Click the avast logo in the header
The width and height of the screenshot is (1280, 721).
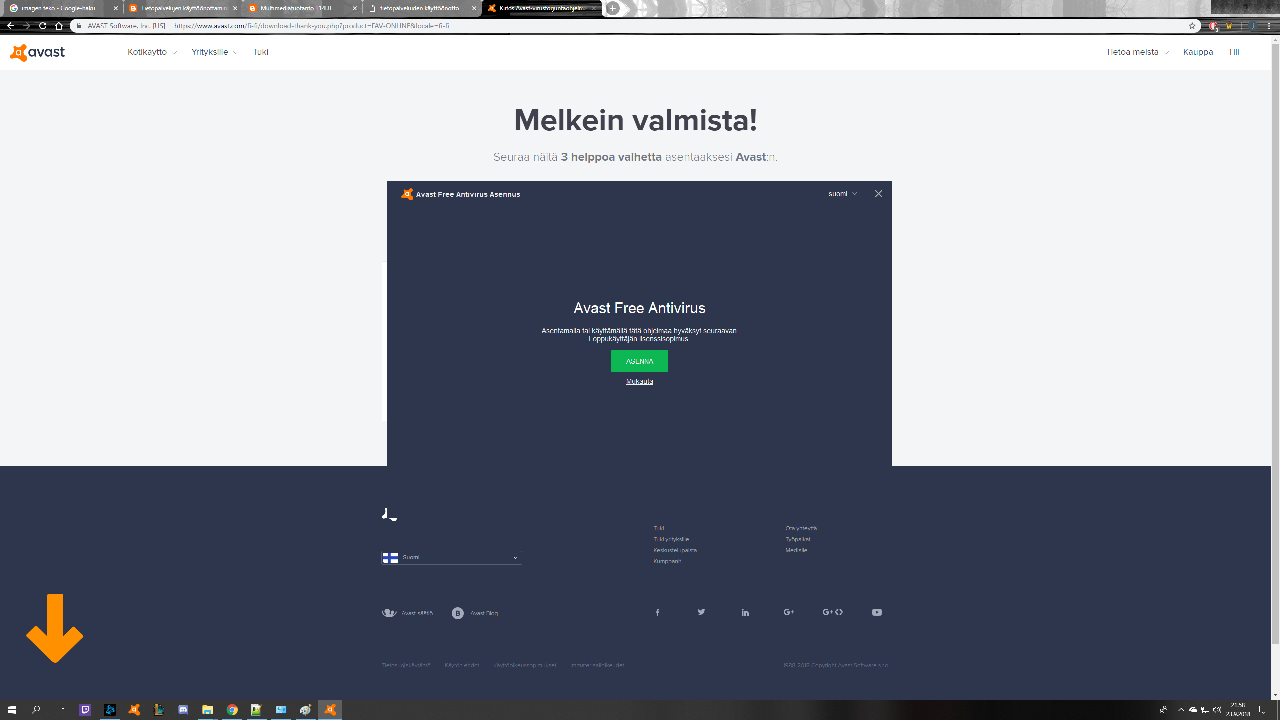(x=37, y=52)
